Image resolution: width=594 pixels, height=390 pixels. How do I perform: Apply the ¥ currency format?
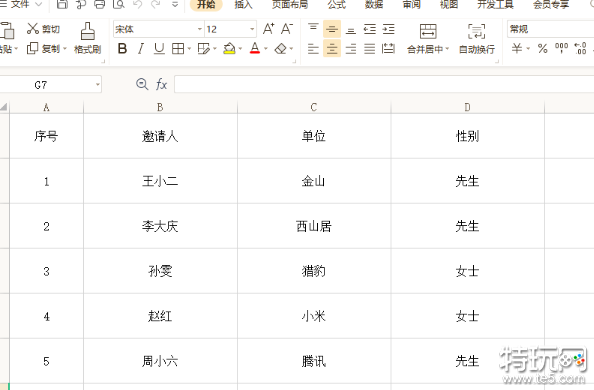[517, 49]
